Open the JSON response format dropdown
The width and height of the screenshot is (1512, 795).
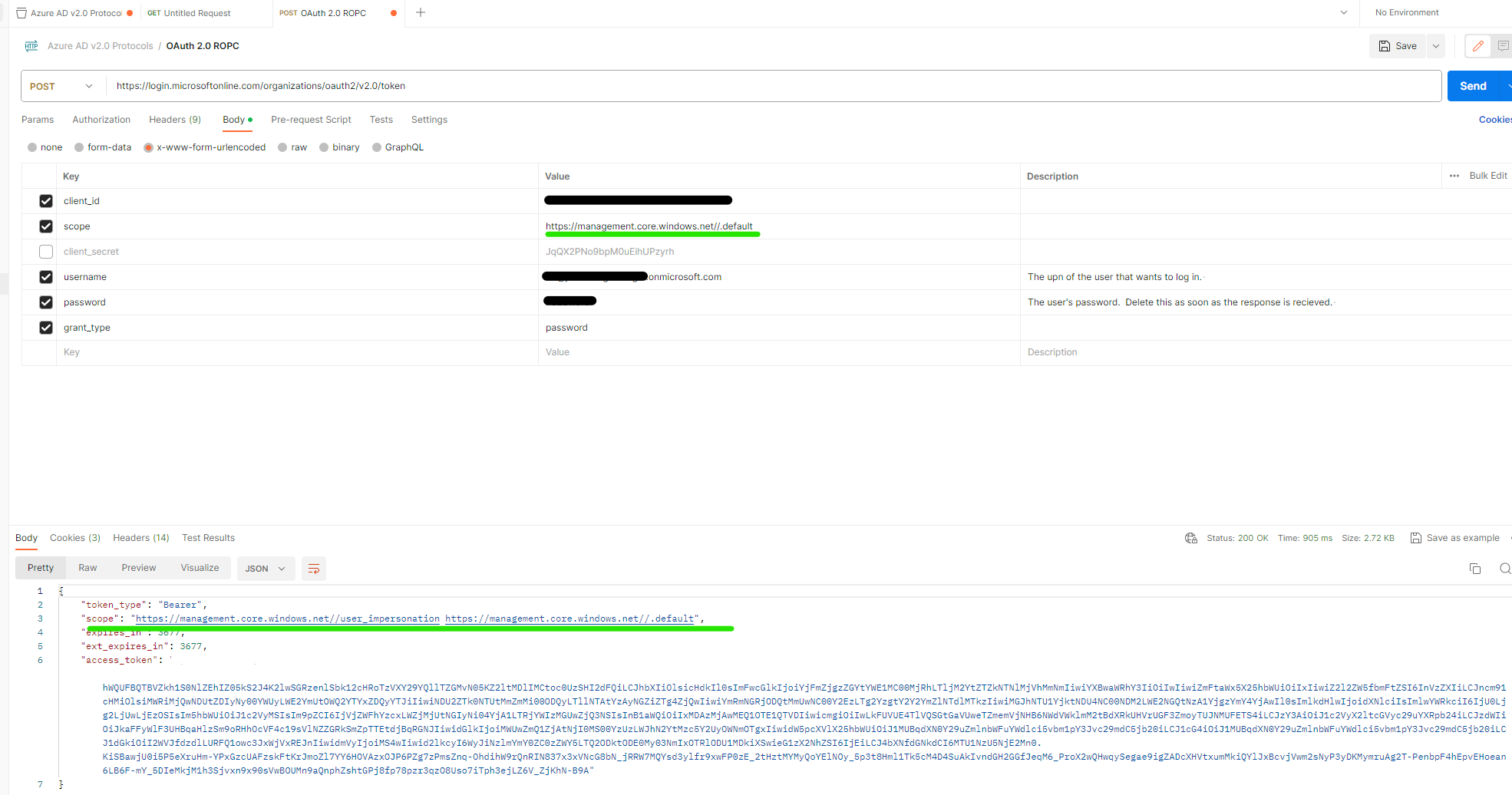(265, 568)
